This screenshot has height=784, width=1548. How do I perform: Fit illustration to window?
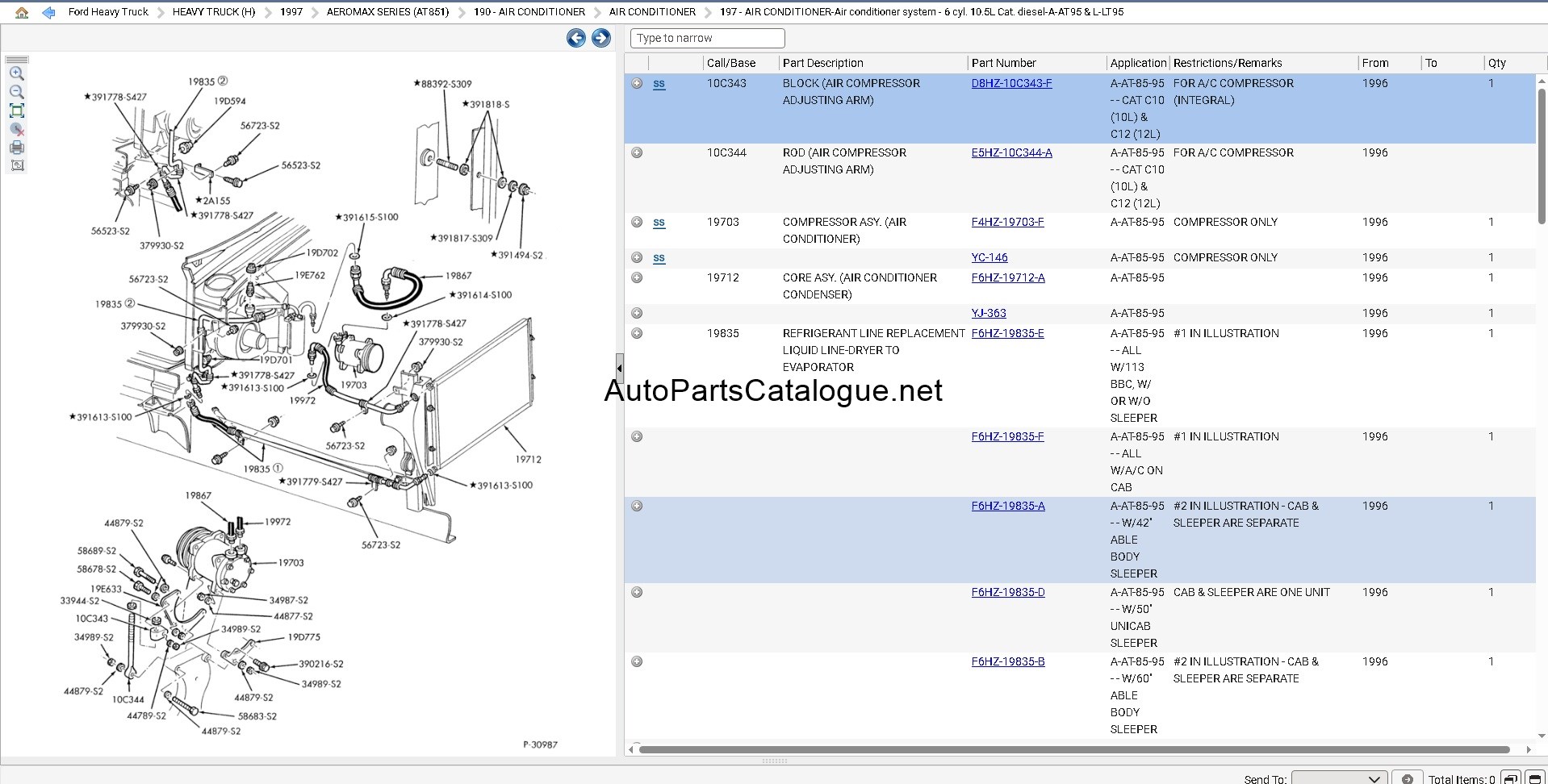[x=17, y=111]
